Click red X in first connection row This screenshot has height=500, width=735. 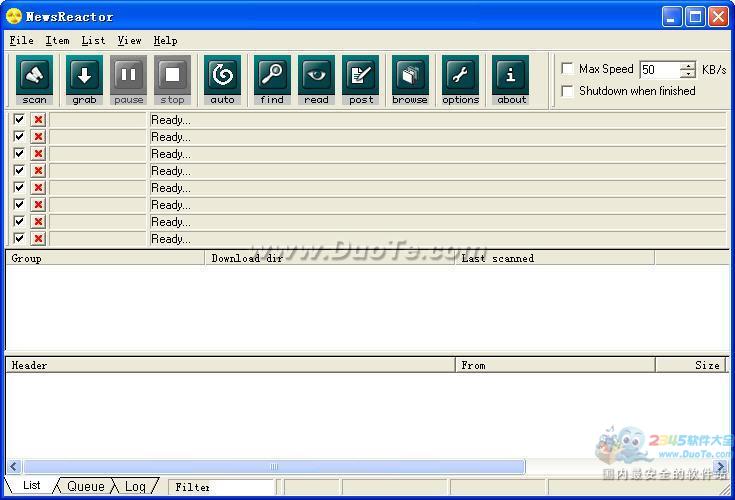[x=38, y=119]
